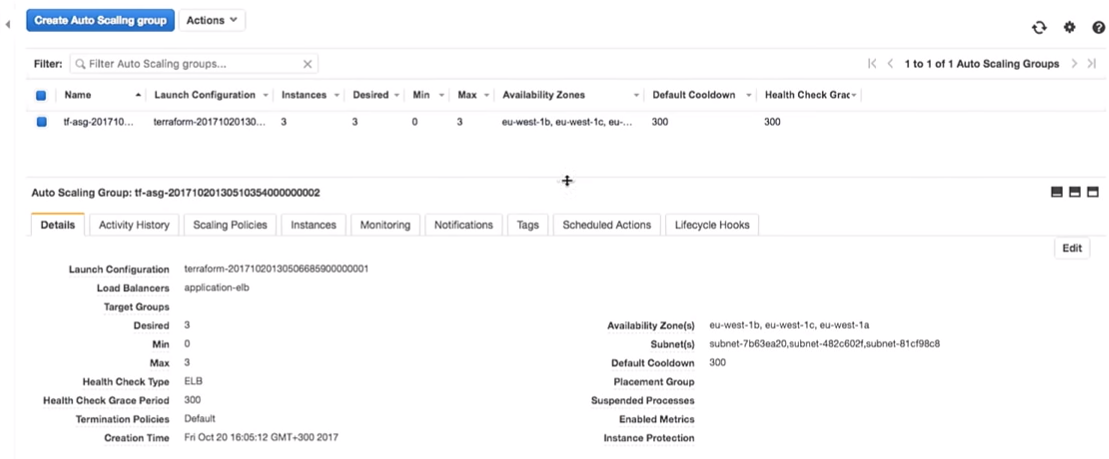Toggle the tf-asg row checkbox

(x=41, y=122)
